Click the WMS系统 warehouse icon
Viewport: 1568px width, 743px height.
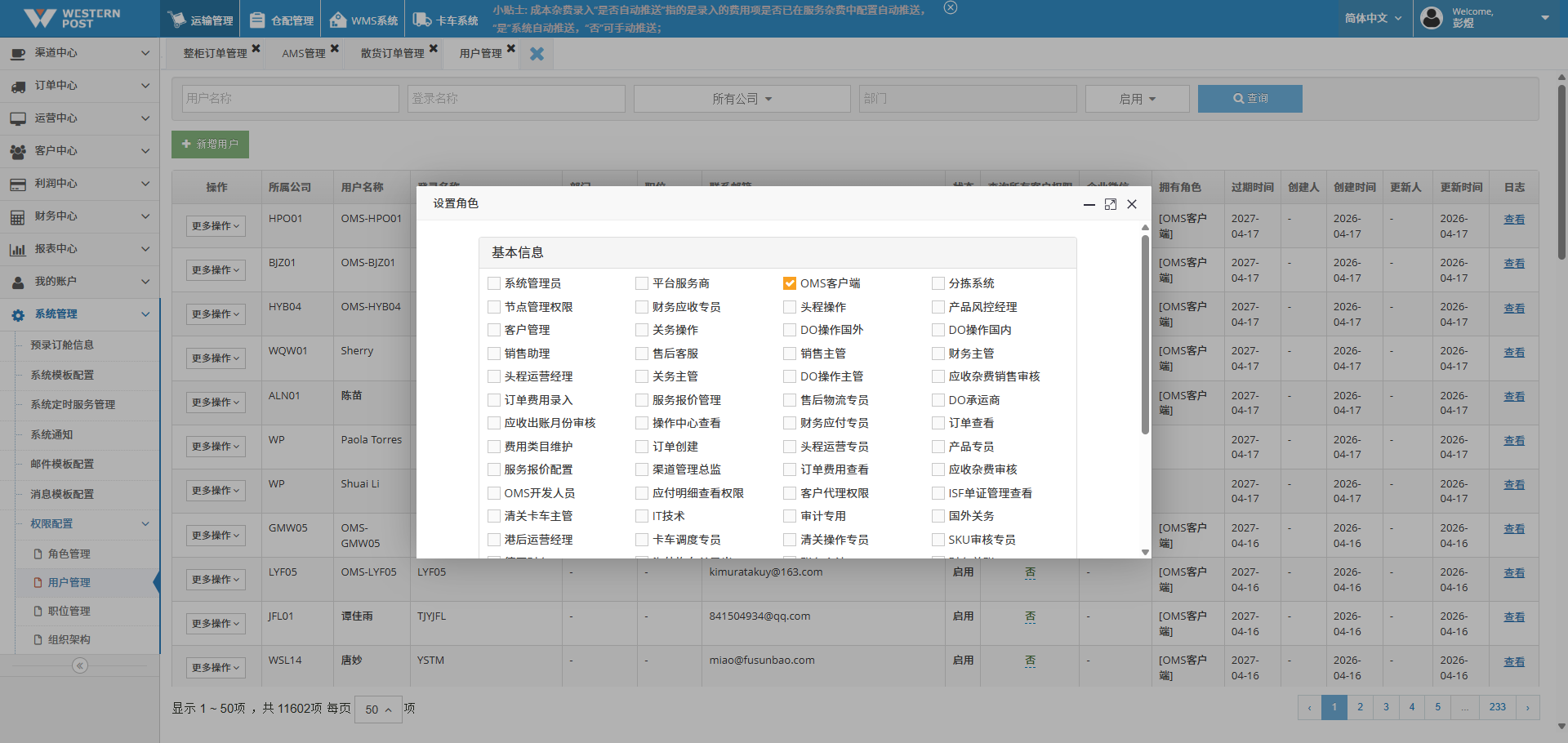pyautogui.click(x=337, y=20)
